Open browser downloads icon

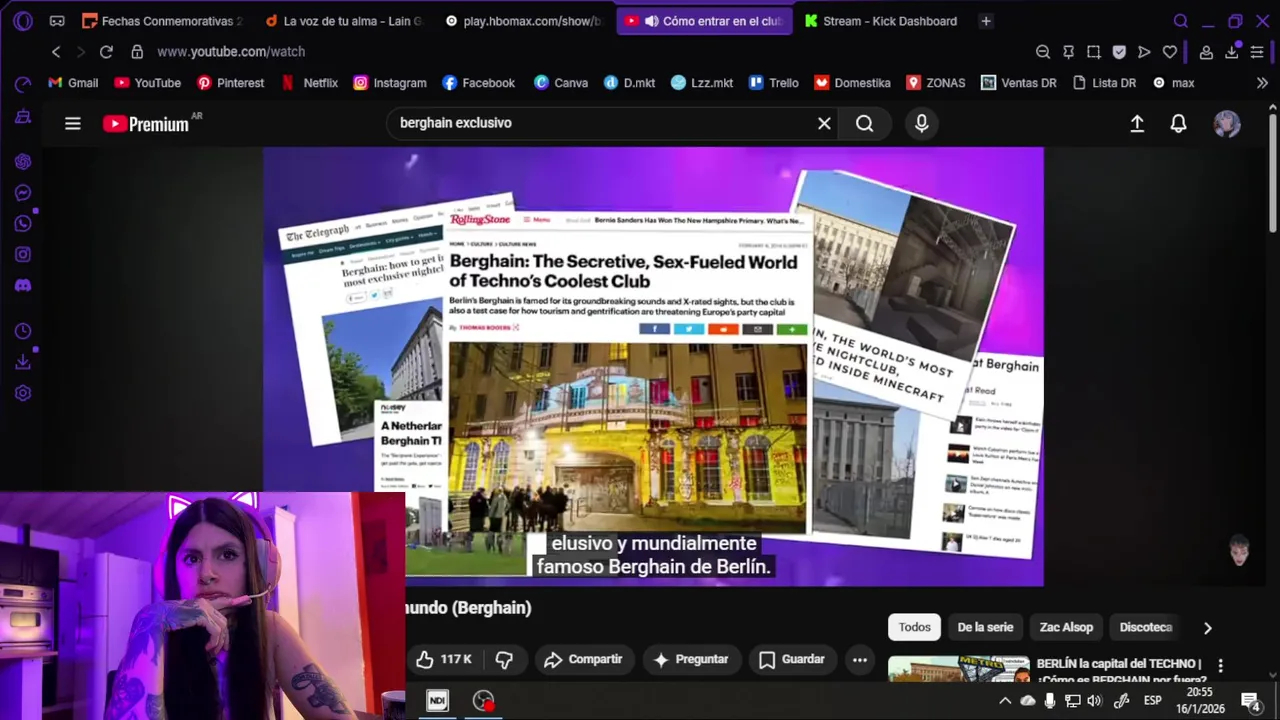pyautogui.click(x=1232, y=52)
